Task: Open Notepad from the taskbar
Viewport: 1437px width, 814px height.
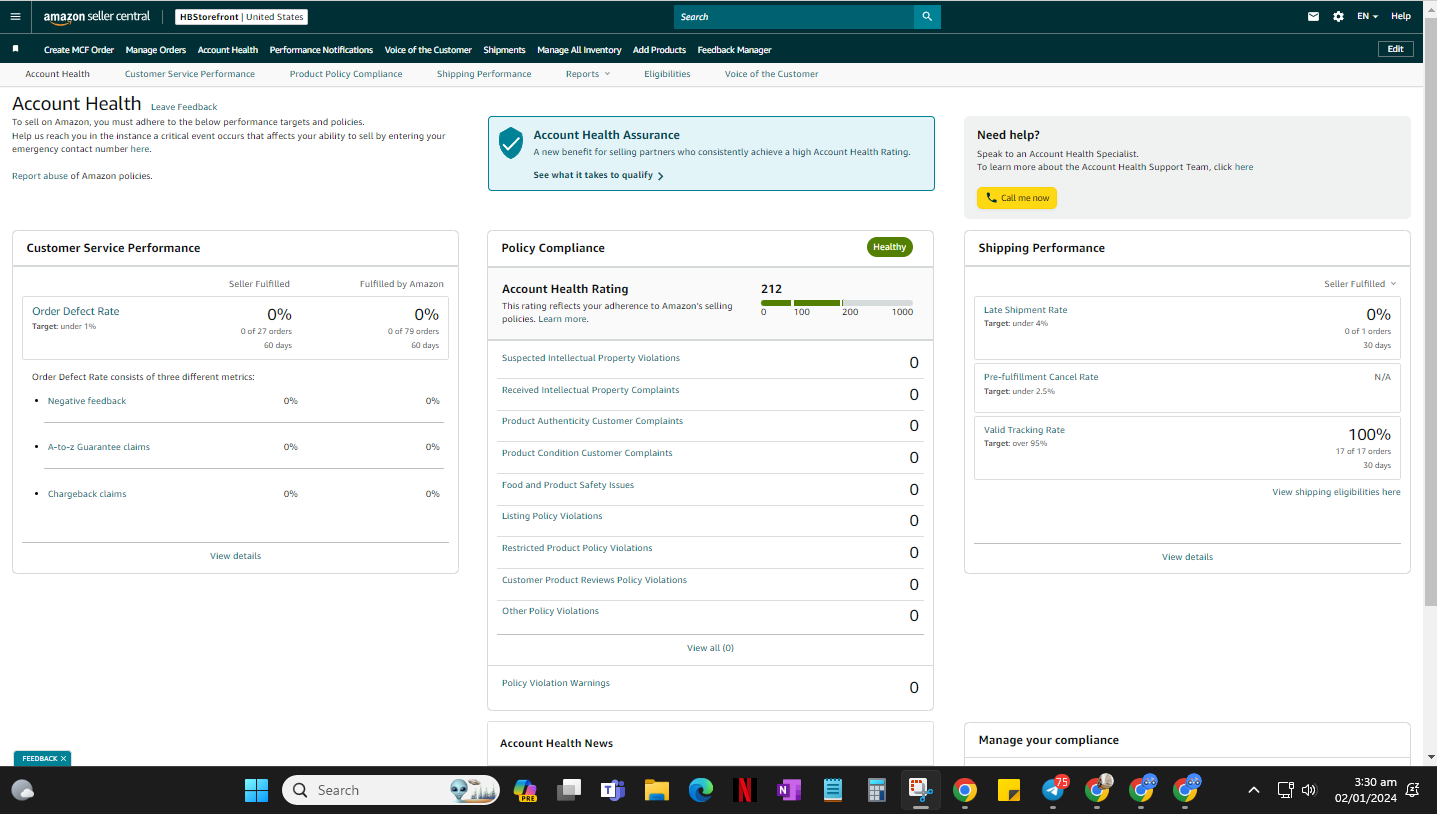Action: [x=832, y=790]
